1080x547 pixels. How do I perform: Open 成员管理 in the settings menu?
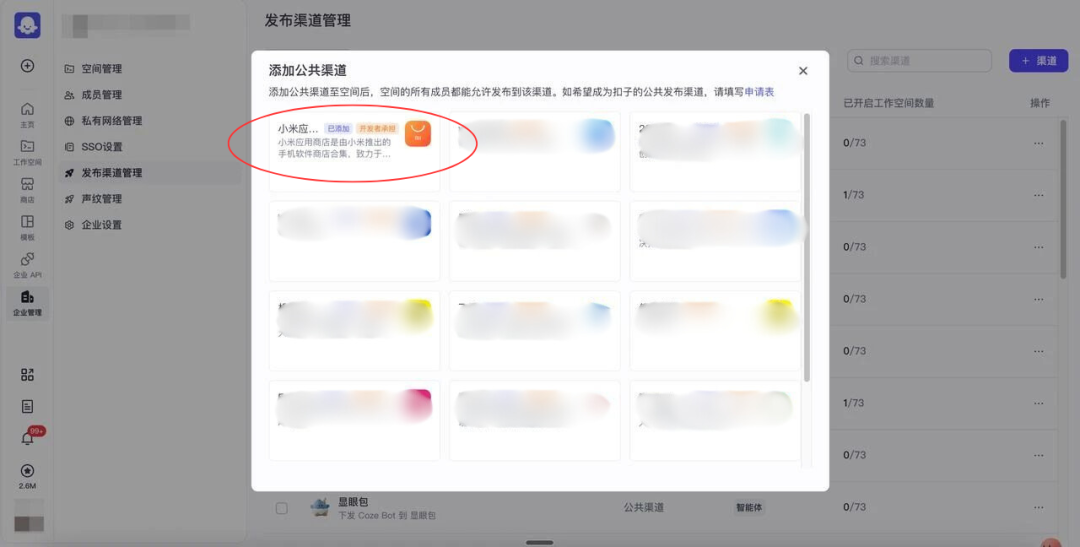[x=102, y=95]
